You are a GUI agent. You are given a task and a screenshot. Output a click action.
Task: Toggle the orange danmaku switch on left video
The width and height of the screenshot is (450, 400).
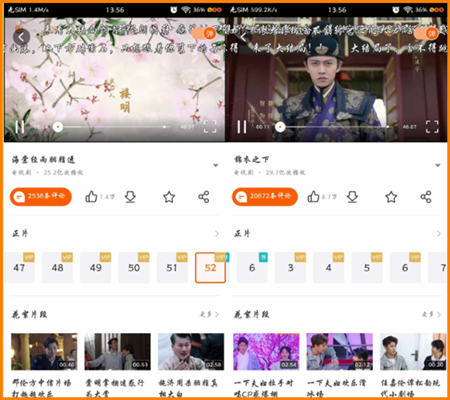click(204, 33)
